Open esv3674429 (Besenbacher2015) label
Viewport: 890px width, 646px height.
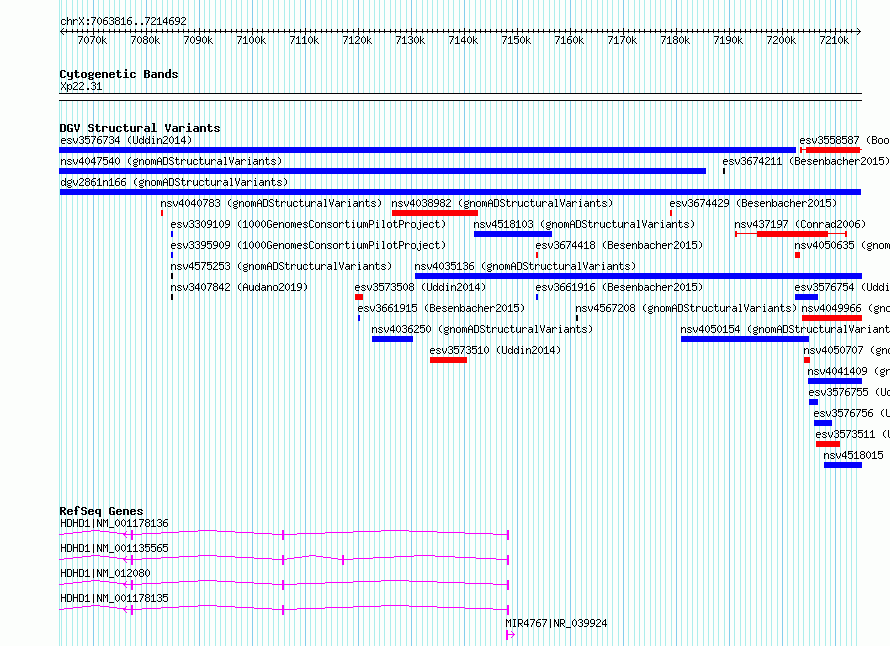coord(753,203)
